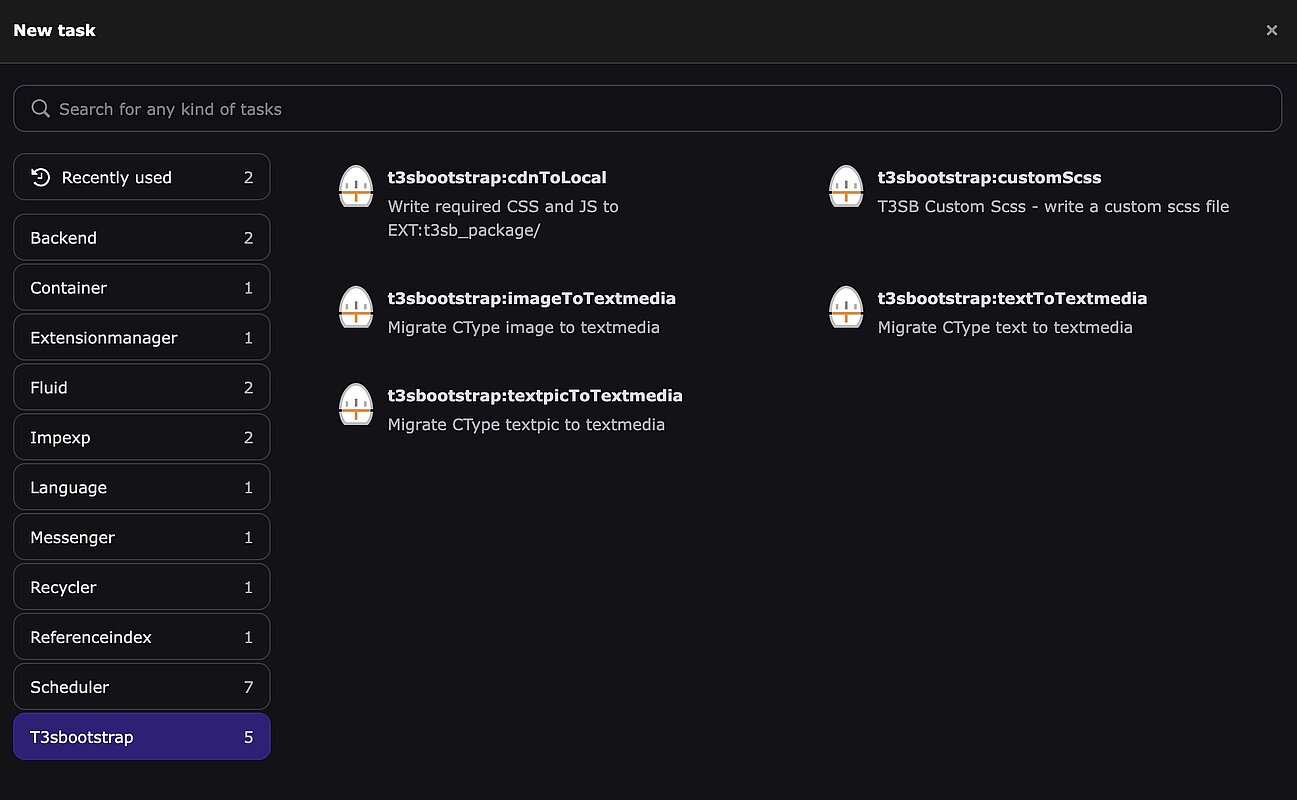Close the New task dialog
The image size is (1297, 800).
coord(1271,30)
